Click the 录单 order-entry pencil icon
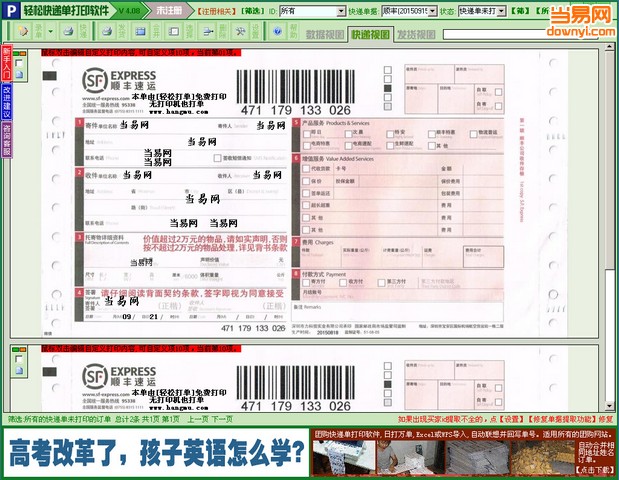The image size is (619, 480). (23, 31)
